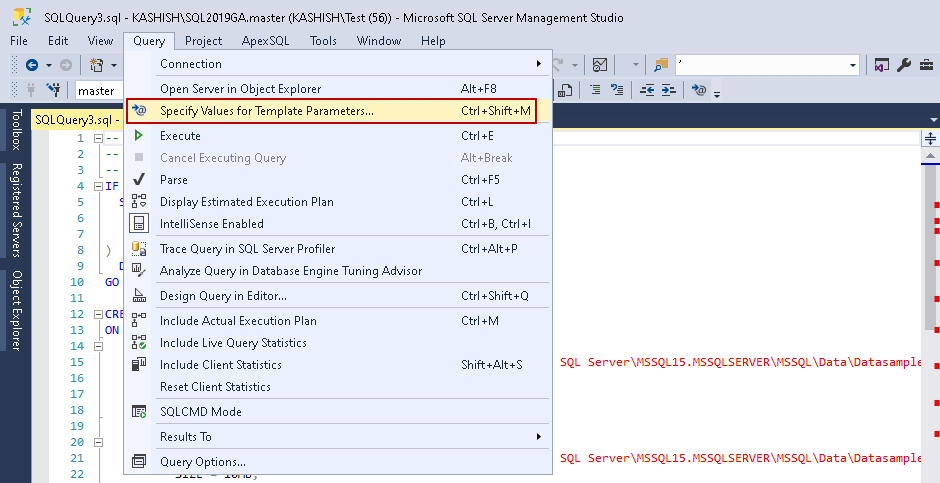Click the Decrease Indent toolbar icon
The height and width of the screenshot is (483, 940).
646,90
